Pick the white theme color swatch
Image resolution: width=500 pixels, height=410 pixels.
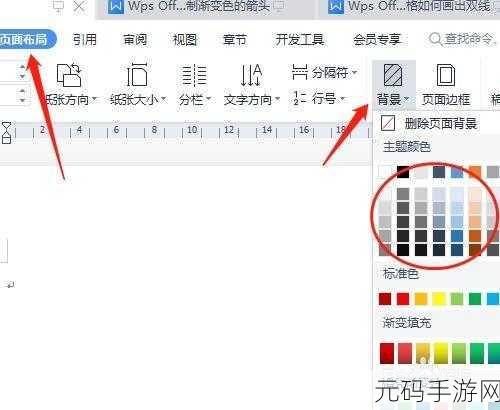coord(385,172)
